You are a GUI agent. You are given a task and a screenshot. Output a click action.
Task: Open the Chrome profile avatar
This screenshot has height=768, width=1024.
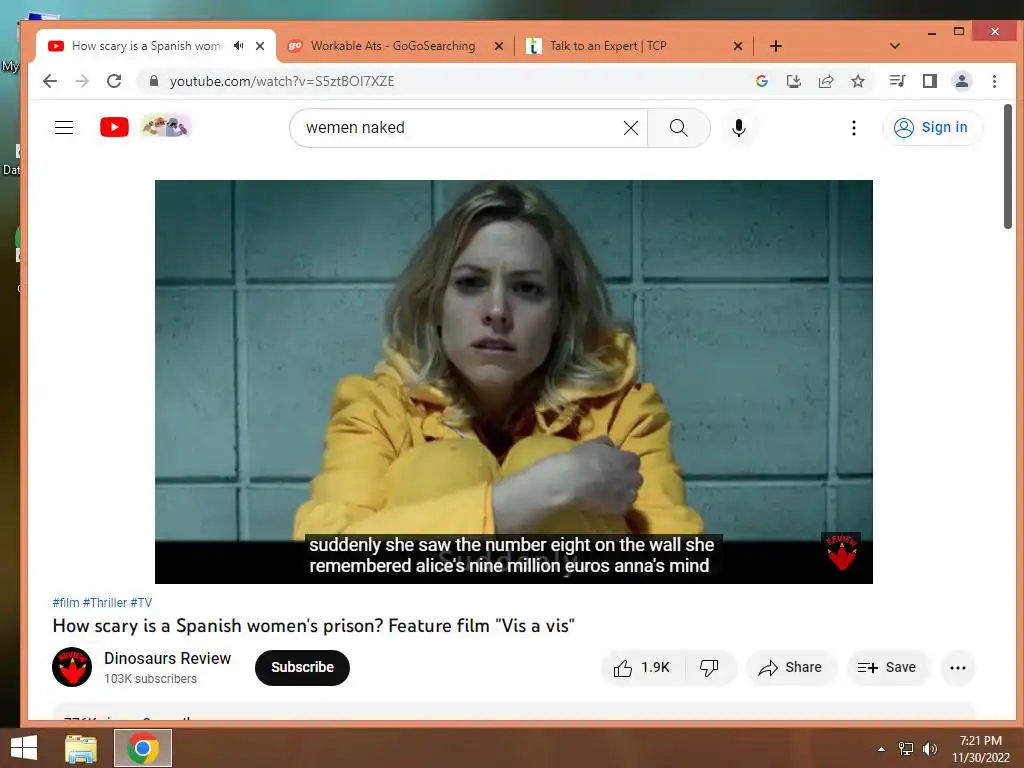coord(962,81)
